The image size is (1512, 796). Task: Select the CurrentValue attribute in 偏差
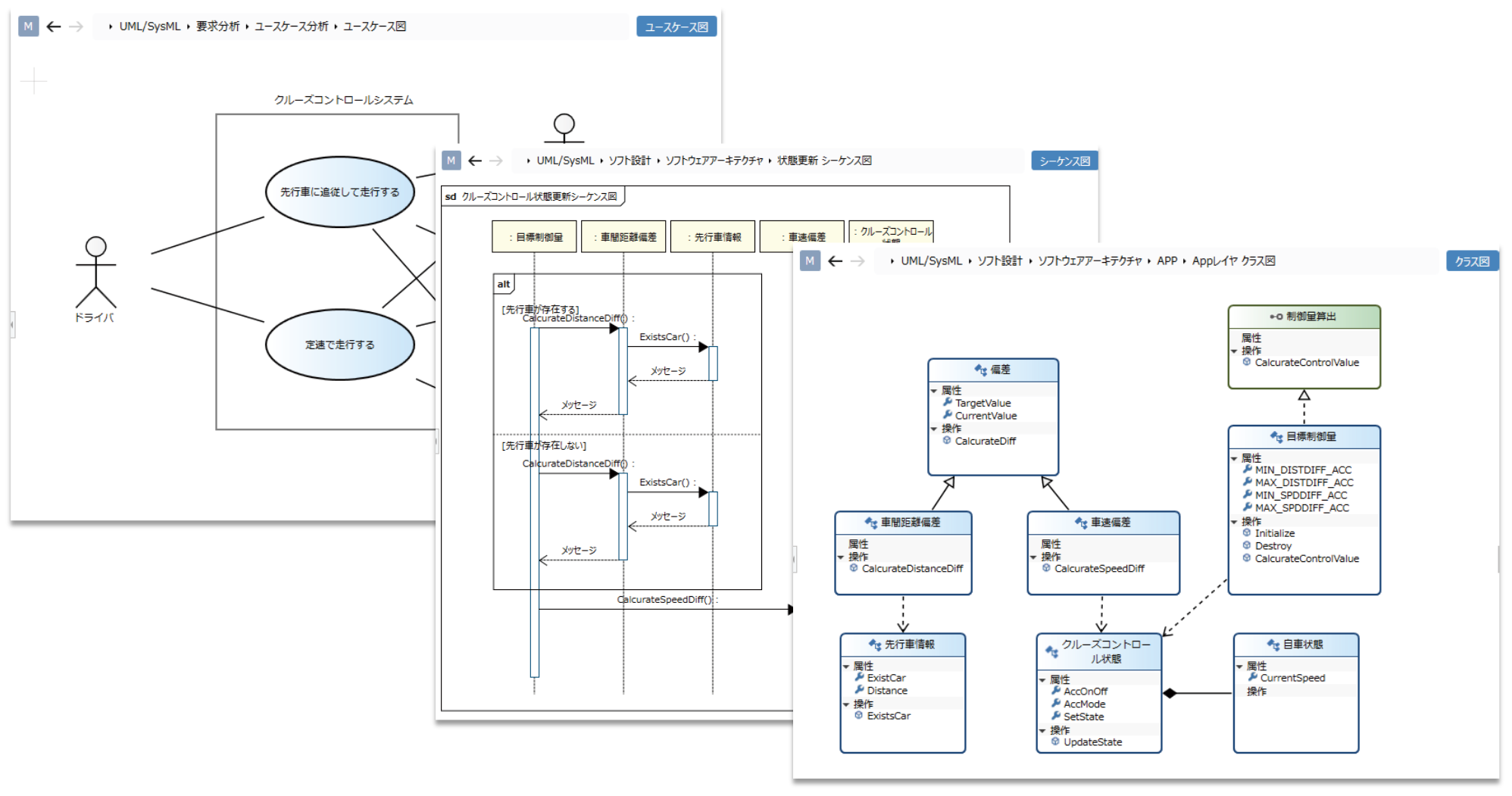986,416
